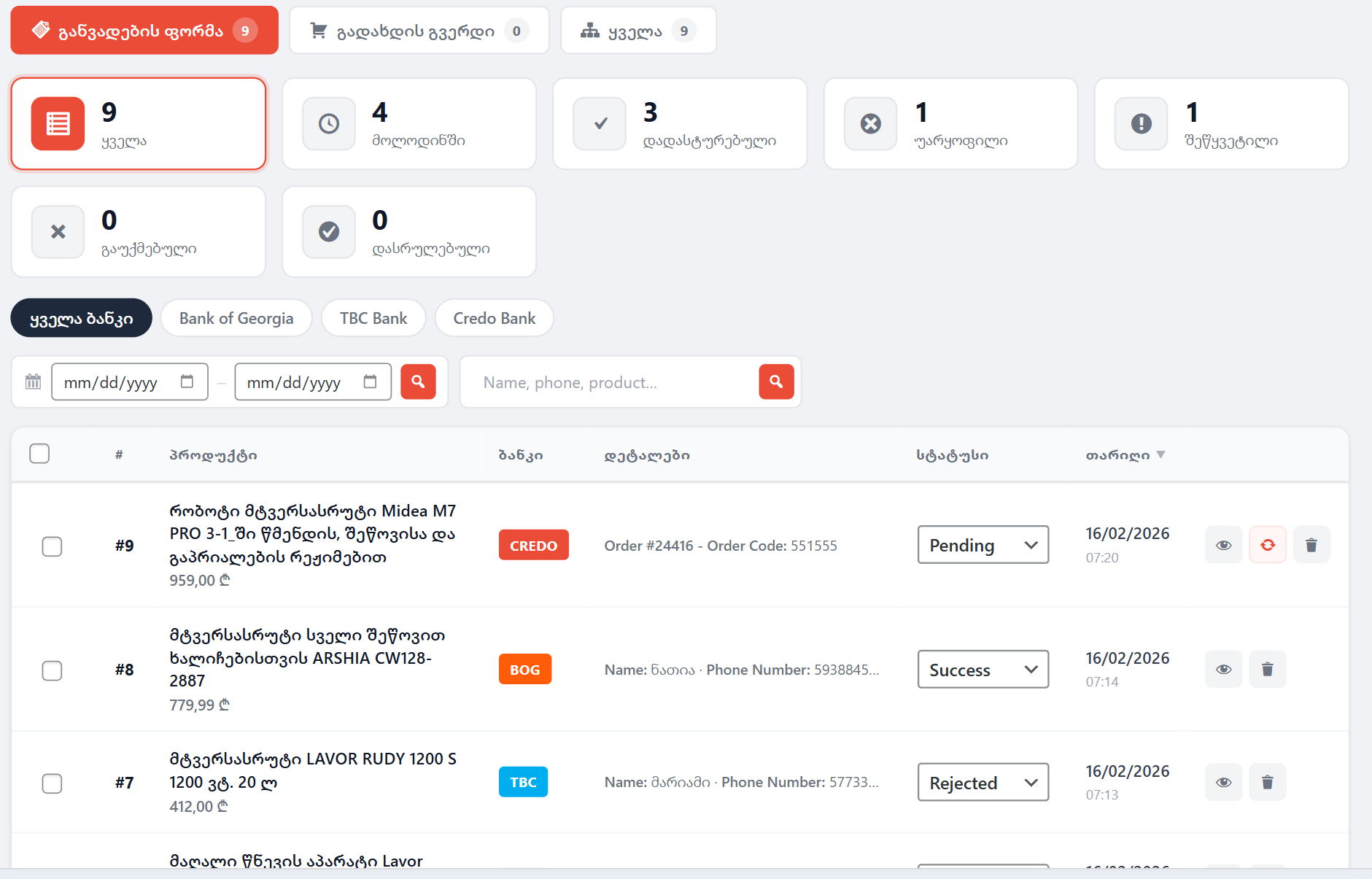Click the trash icon for order #7

pos(1267,782)
